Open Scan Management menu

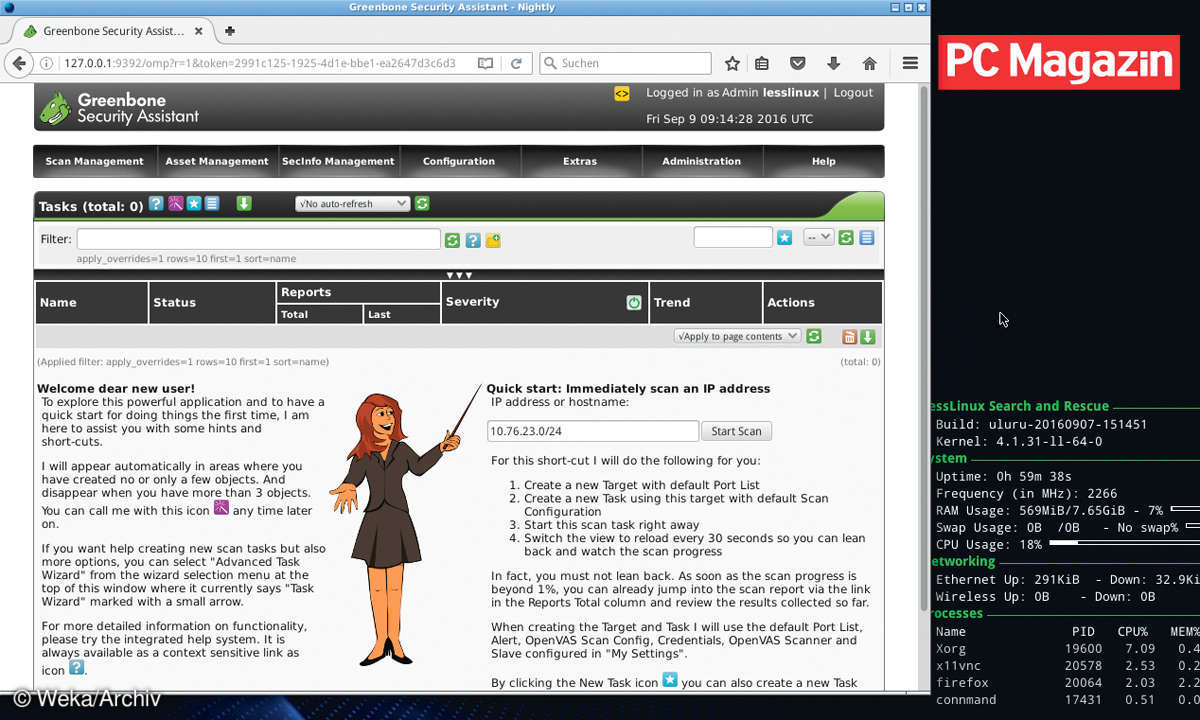94,161
